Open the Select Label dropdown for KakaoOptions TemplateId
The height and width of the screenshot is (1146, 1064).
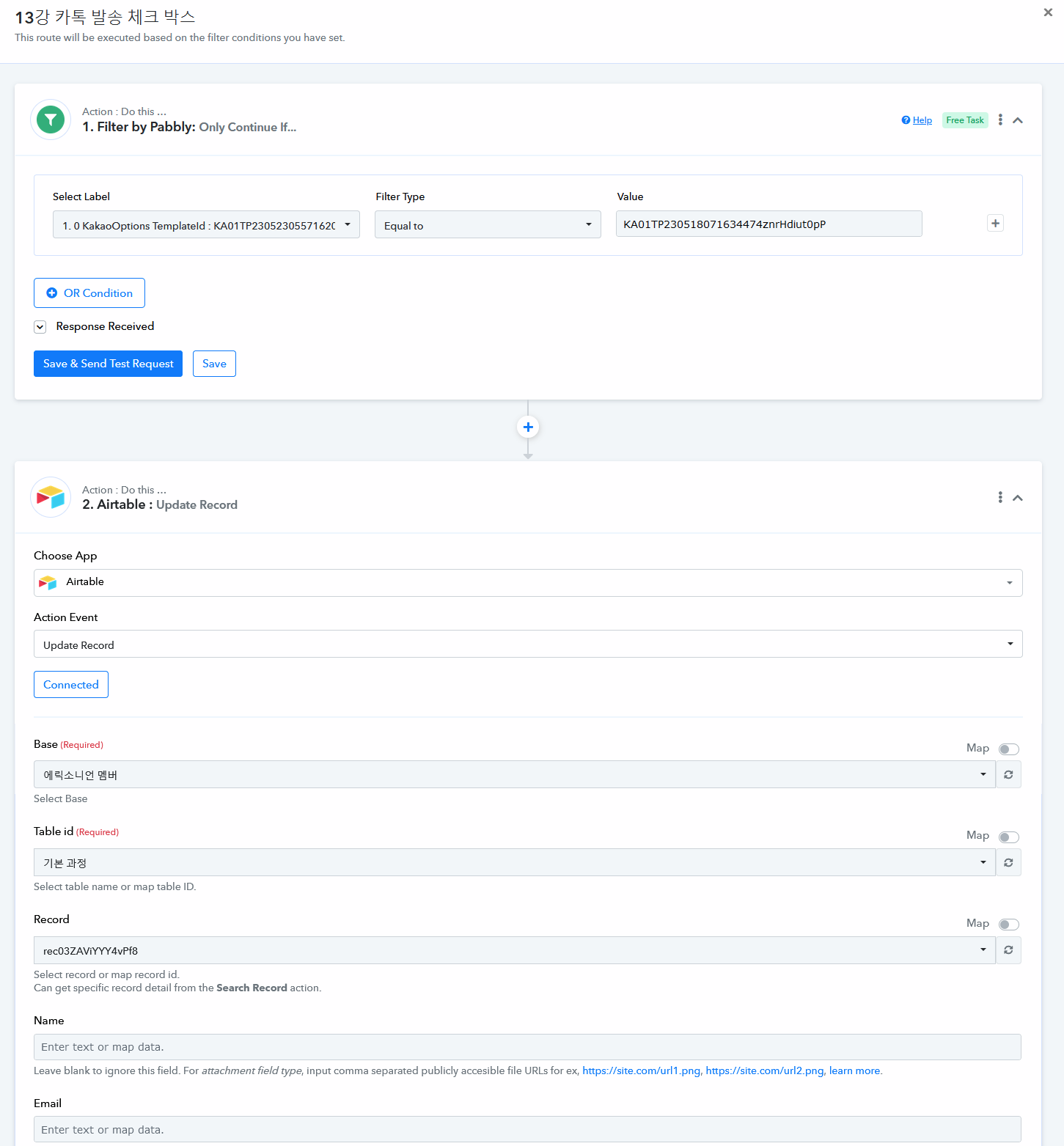(x=206, y=225)
